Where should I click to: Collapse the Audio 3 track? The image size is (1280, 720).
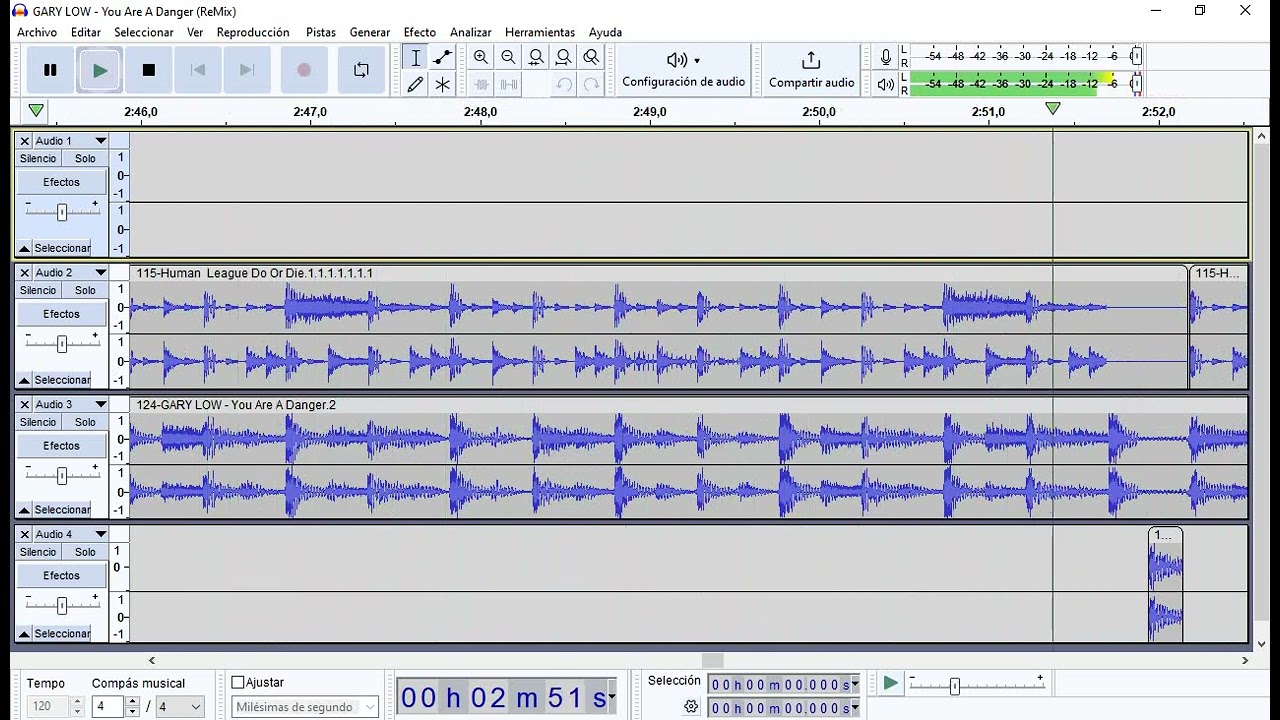pyautogui.click(x=24, y=510)
